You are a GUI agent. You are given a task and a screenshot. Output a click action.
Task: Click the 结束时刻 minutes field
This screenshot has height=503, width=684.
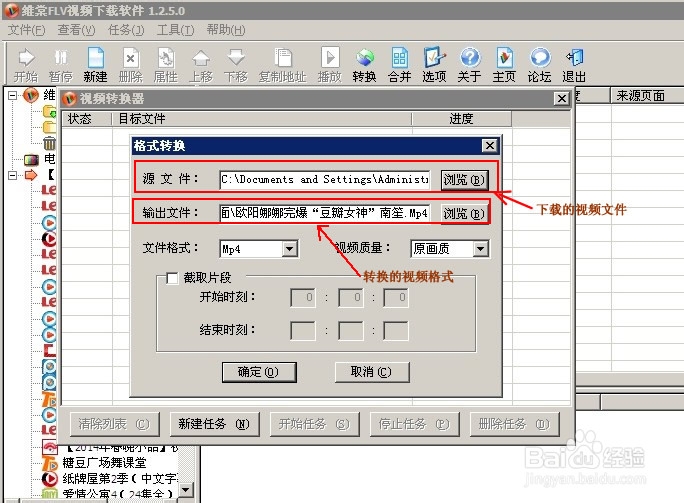point(351,331)
